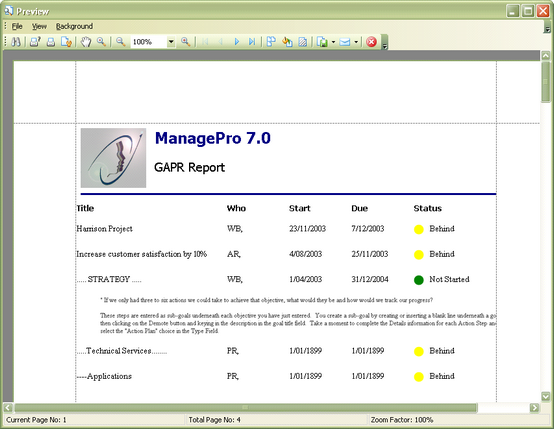Click due date '25/11/2003'

pos(370,254)
